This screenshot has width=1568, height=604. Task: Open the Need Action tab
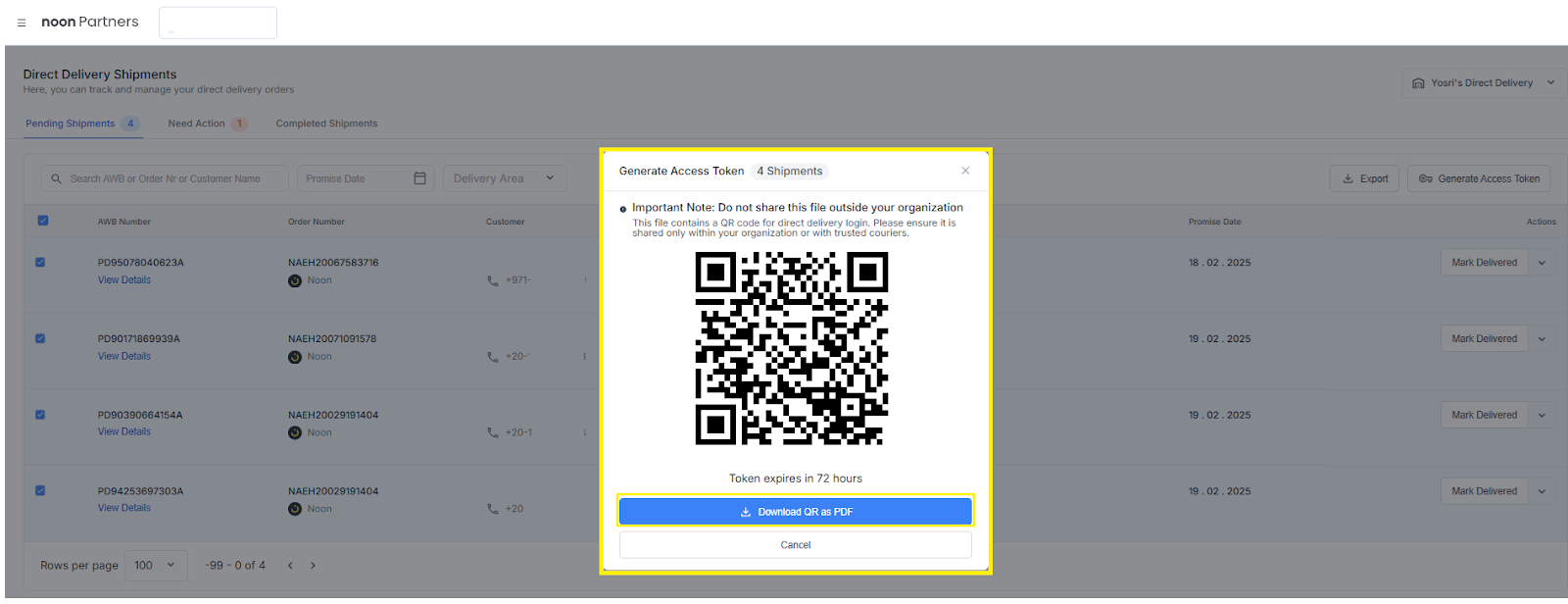[x=207, y=124]
